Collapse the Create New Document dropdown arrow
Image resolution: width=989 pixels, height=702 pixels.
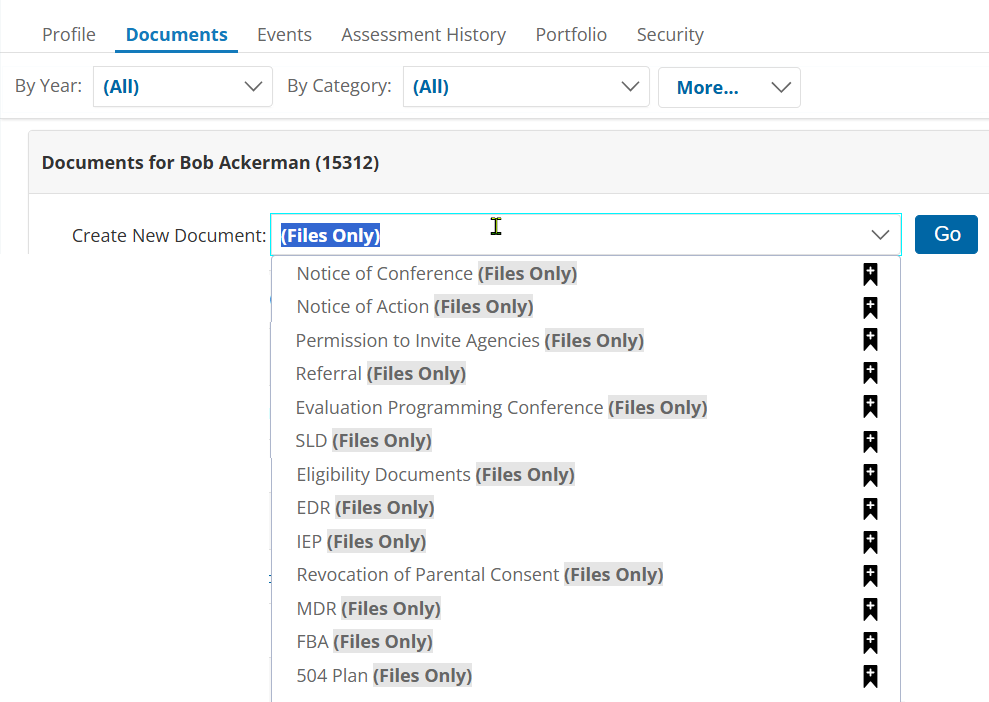[x=880, y=235]
